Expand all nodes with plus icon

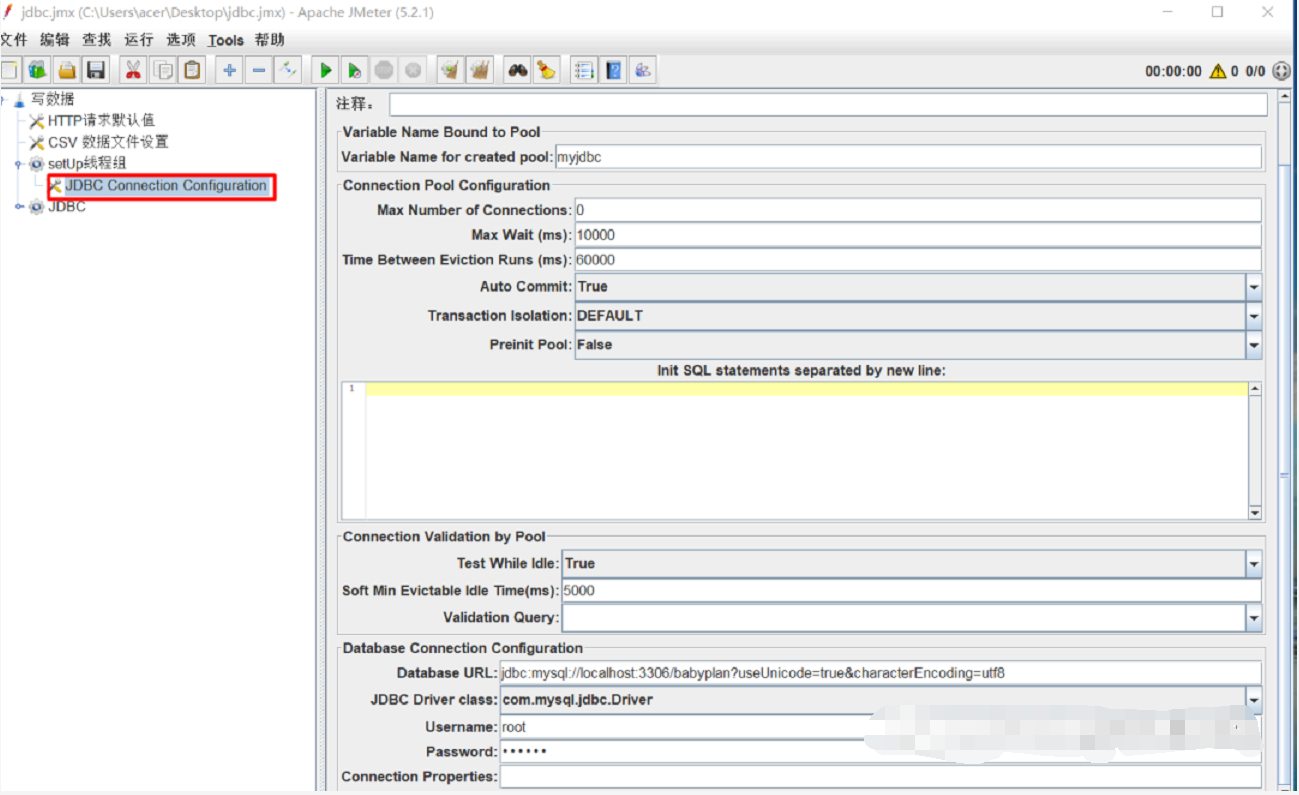click(229, 70)
